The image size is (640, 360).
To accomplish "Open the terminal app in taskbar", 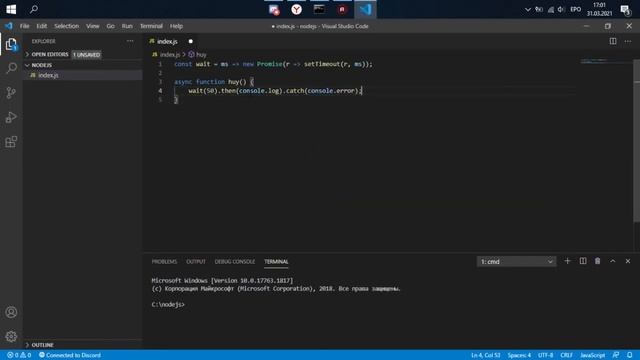I will [319, 9].
